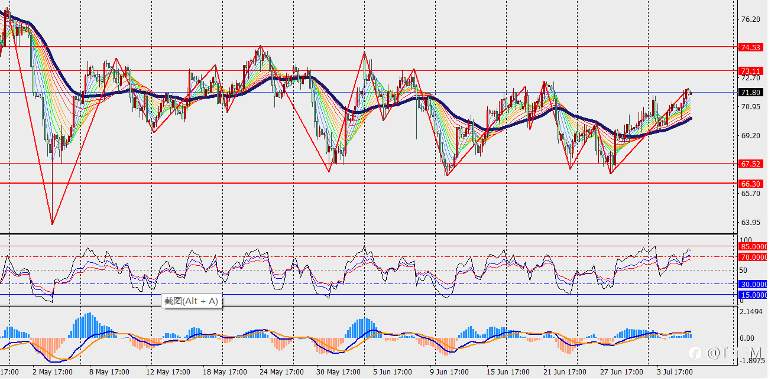Image resolution: width=770 pixels, height=380 pixels.
Task: Click the 18 May 17:00 date label
Action: click(x=224, y=372)
